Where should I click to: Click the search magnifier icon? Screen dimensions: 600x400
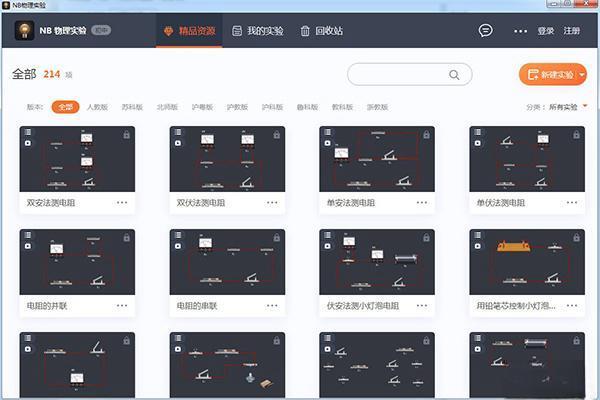point(454,75)
